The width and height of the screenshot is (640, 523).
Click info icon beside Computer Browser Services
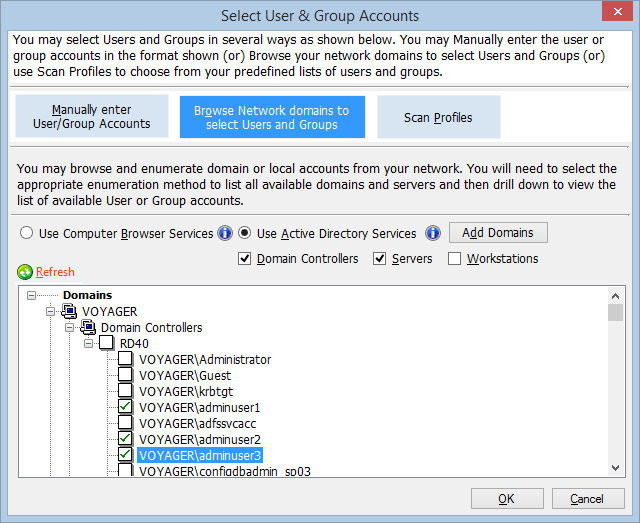click(225, 234)
